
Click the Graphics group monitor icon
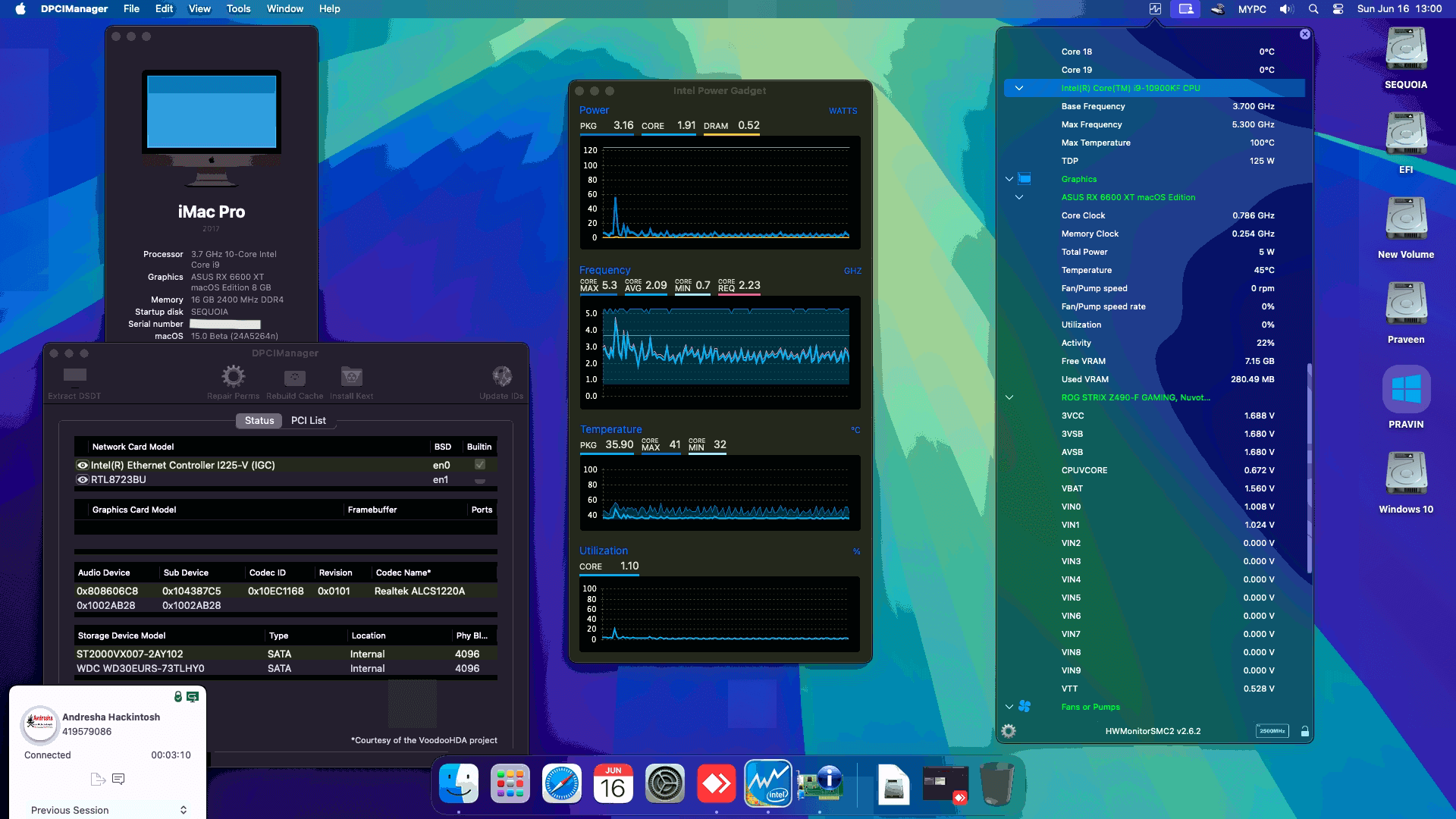click(1025, 179)
